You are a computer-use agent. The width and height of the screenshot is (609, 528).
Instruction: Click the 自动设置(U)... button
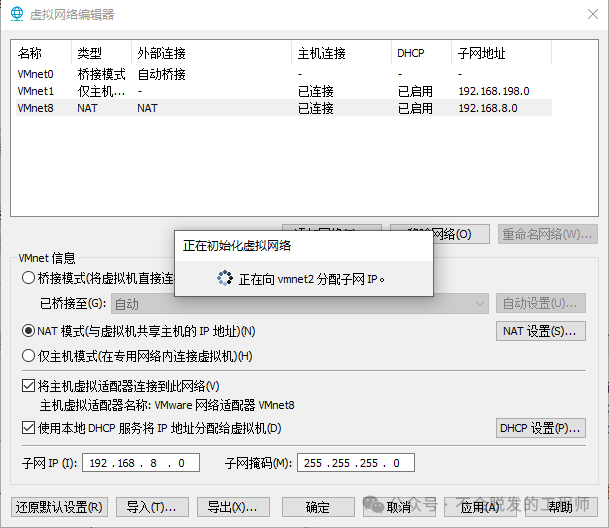pos(541,303)
